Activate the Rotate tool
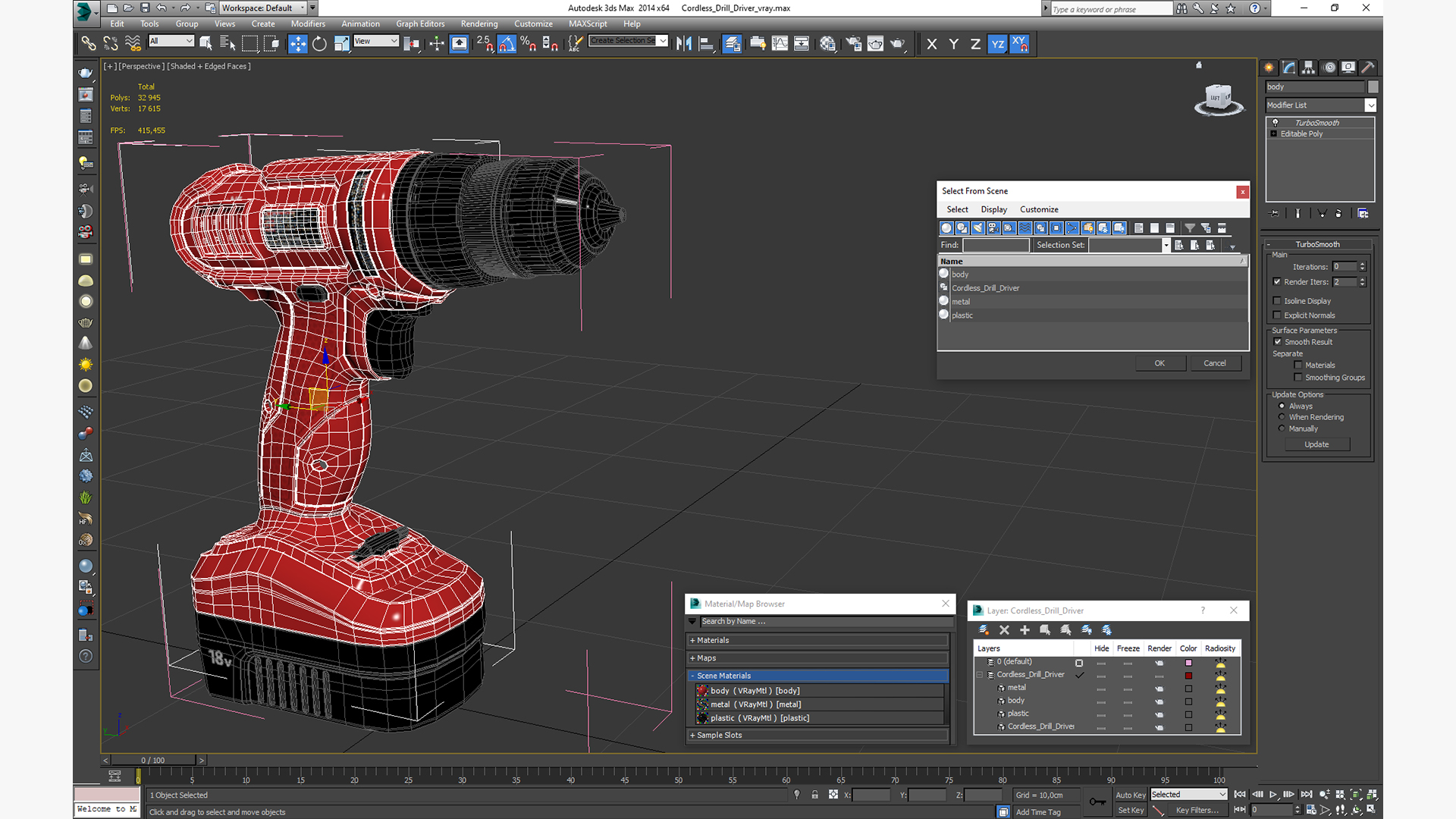Viewport: 1456px width, 819px height. 319,44
